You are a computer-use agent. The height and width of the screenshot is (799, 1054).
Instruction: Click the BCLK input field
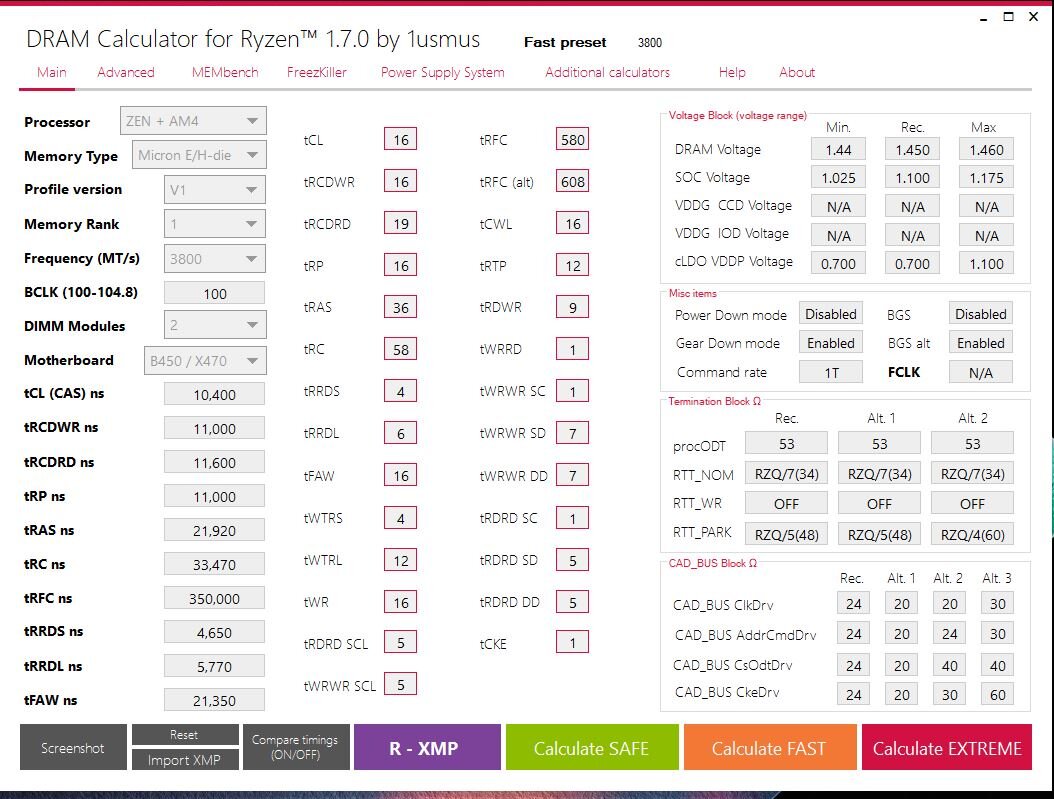(214, 294)
